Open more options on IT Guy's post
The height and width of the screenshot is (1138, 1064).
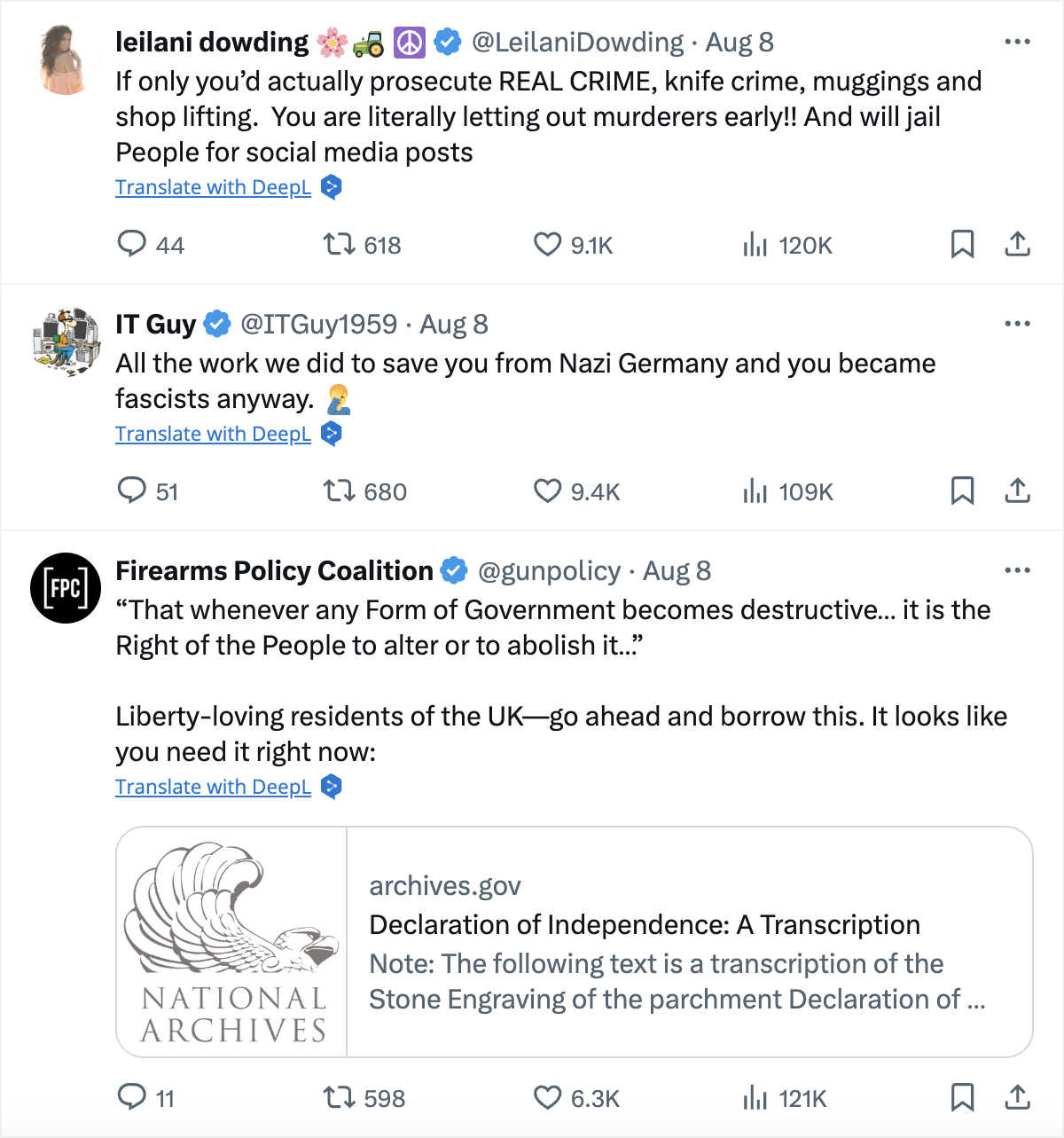tap(1017, 324)
